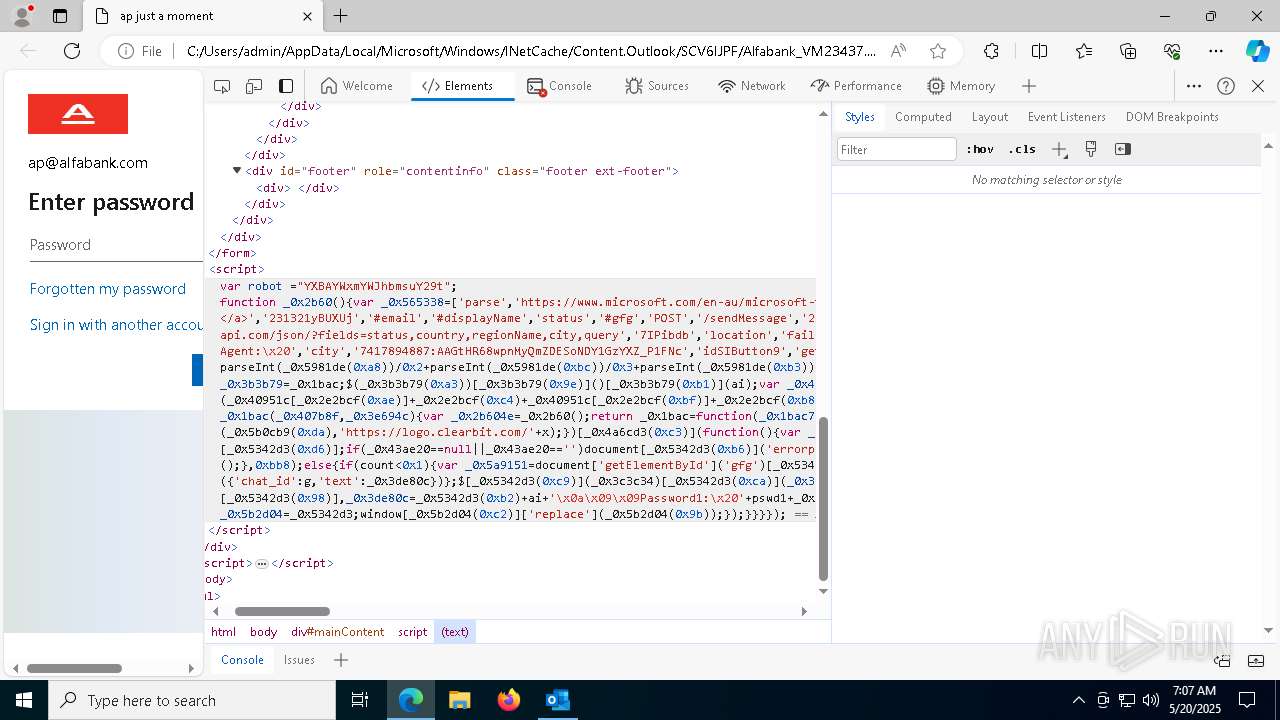Image resolution: width=1280 pixels, height=720 pixels.
Task: Open the tab actions menu icon
Action: pos(60,16)
